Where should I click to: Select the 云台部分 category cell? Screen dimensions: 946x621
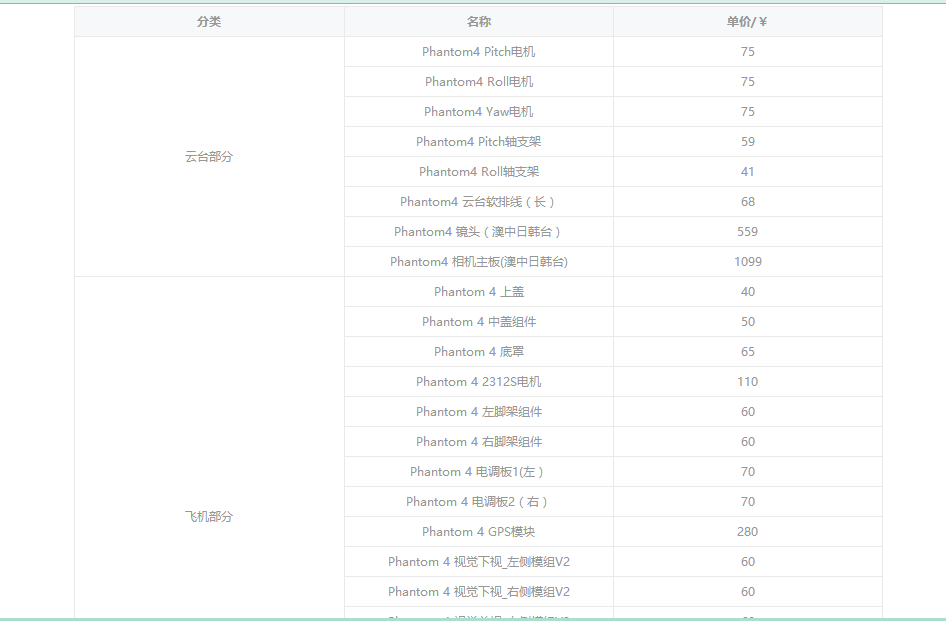click(x=209, y=157)
